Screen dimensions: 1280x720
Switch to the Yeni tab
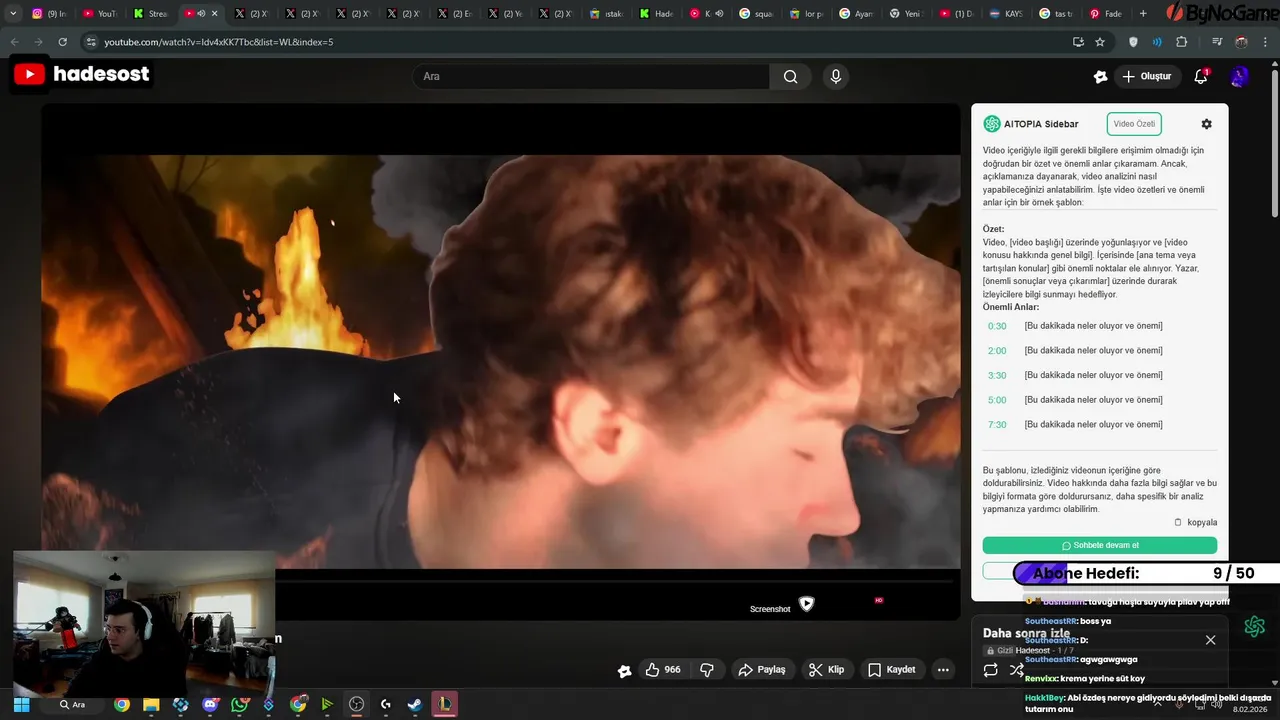905,14
